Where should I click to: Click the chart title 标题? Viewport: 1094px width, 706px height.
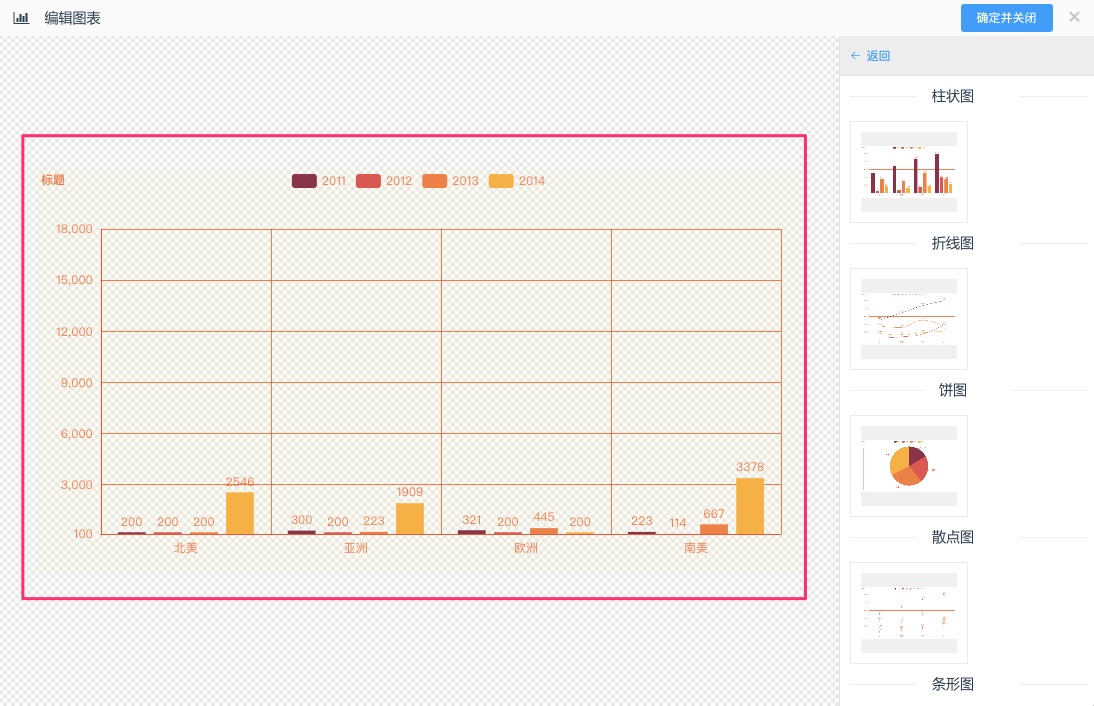point(53,180)
